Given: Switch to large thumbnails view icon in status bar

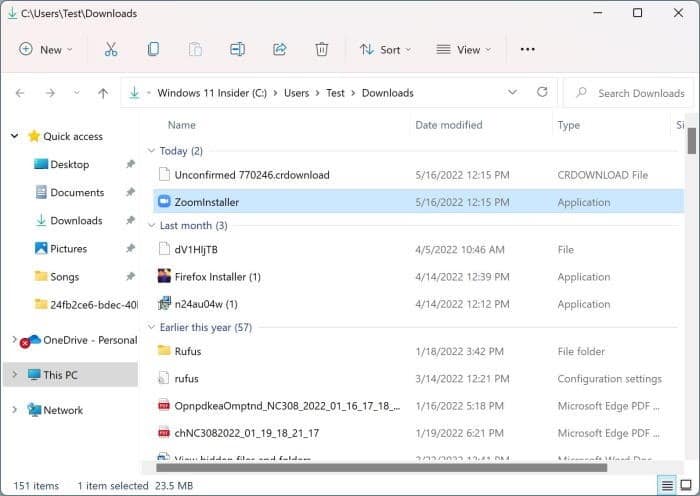Looking at the screenshot, I should [686, 485].
